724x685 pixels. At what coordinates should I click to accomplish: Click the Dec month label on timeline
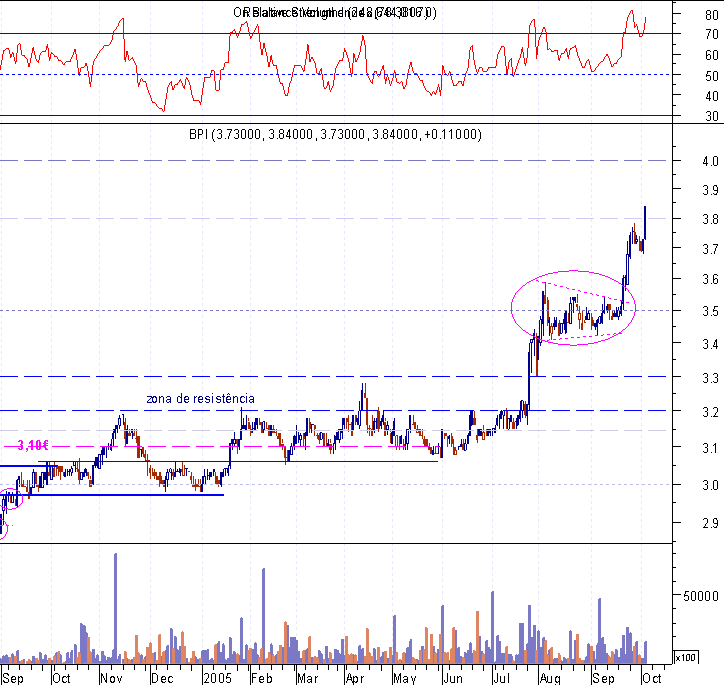pos(162,678)
